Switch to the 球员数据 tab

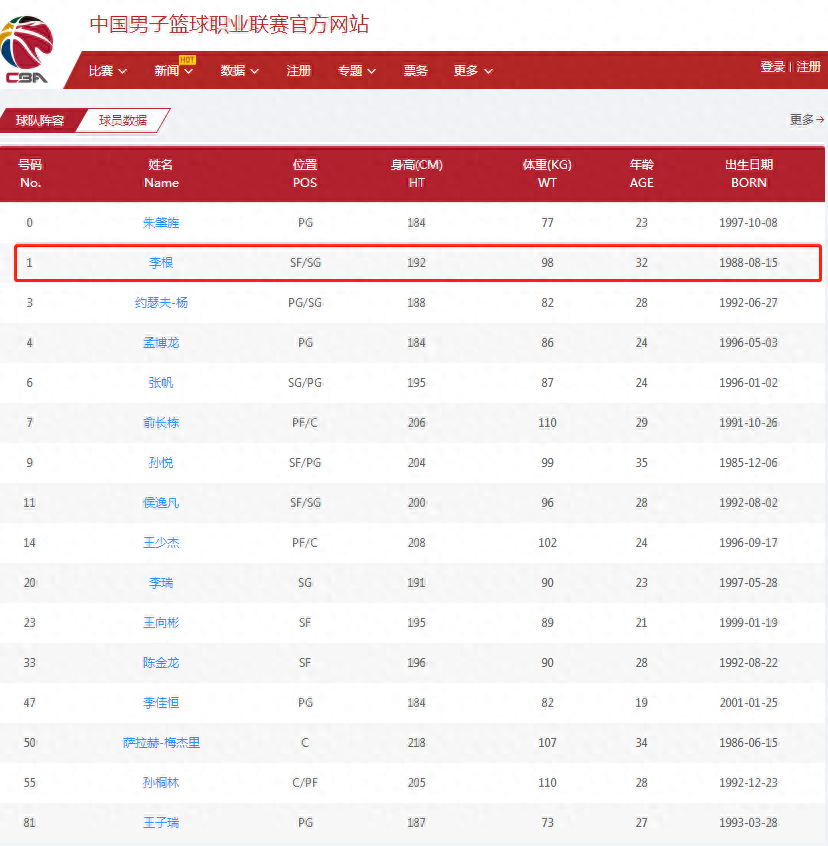click(x=122, y=121)
